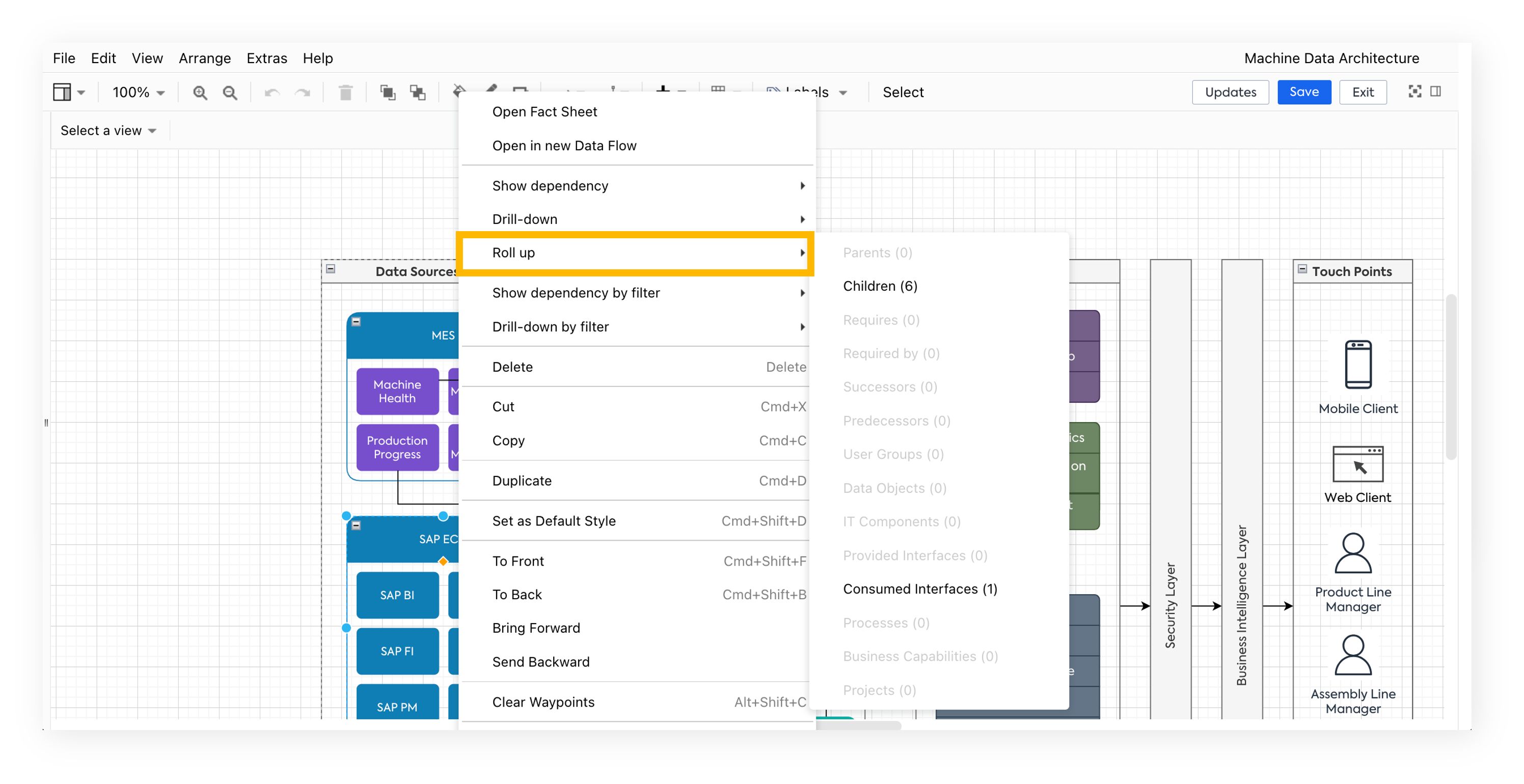Click the blue Save button
Screen dimensions: 1524x784
coord(1304,92)
